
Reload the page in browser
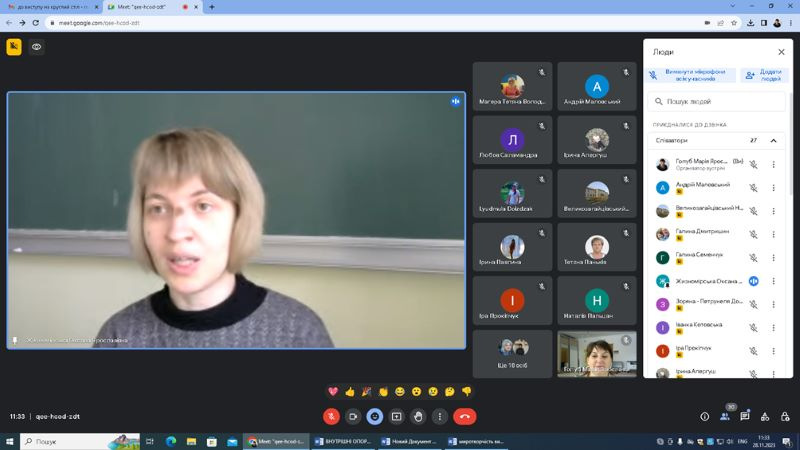click(x=36, y=23)
